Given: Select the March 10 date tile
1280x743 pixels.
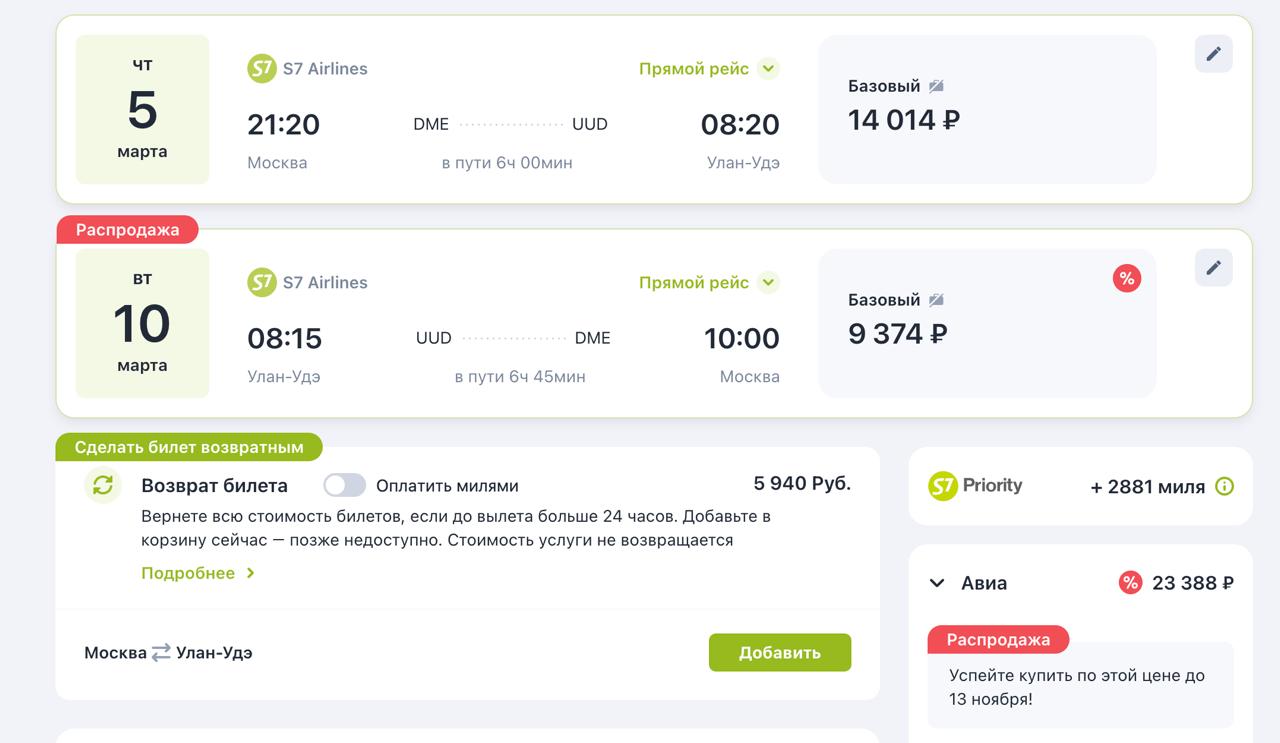Looking at the screenshot, I should 142,324.
